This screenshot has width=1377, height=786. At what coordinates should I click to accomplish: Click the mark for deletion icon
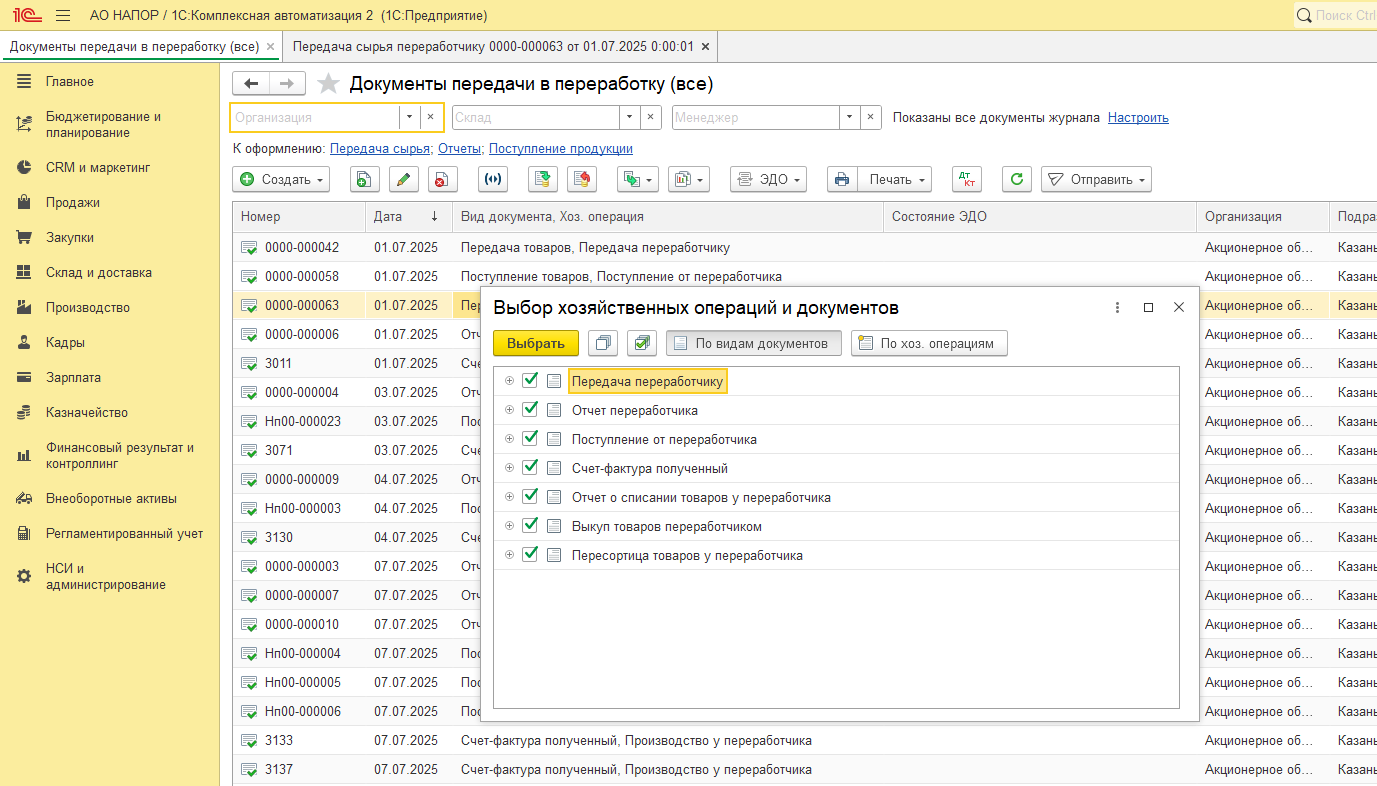pyautogui.click(x=442, y=180)
